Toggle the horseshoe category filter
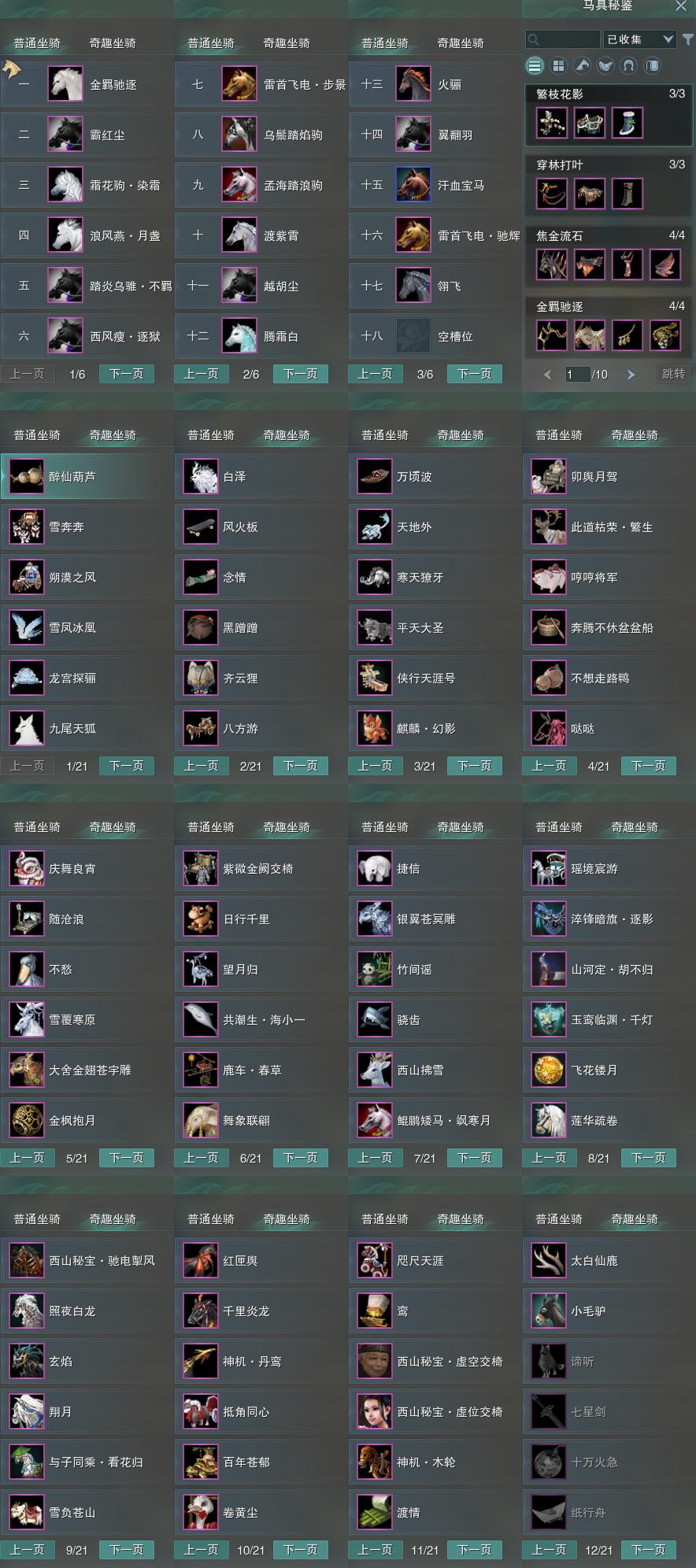 pyautogui.click(x=628, y=65)
